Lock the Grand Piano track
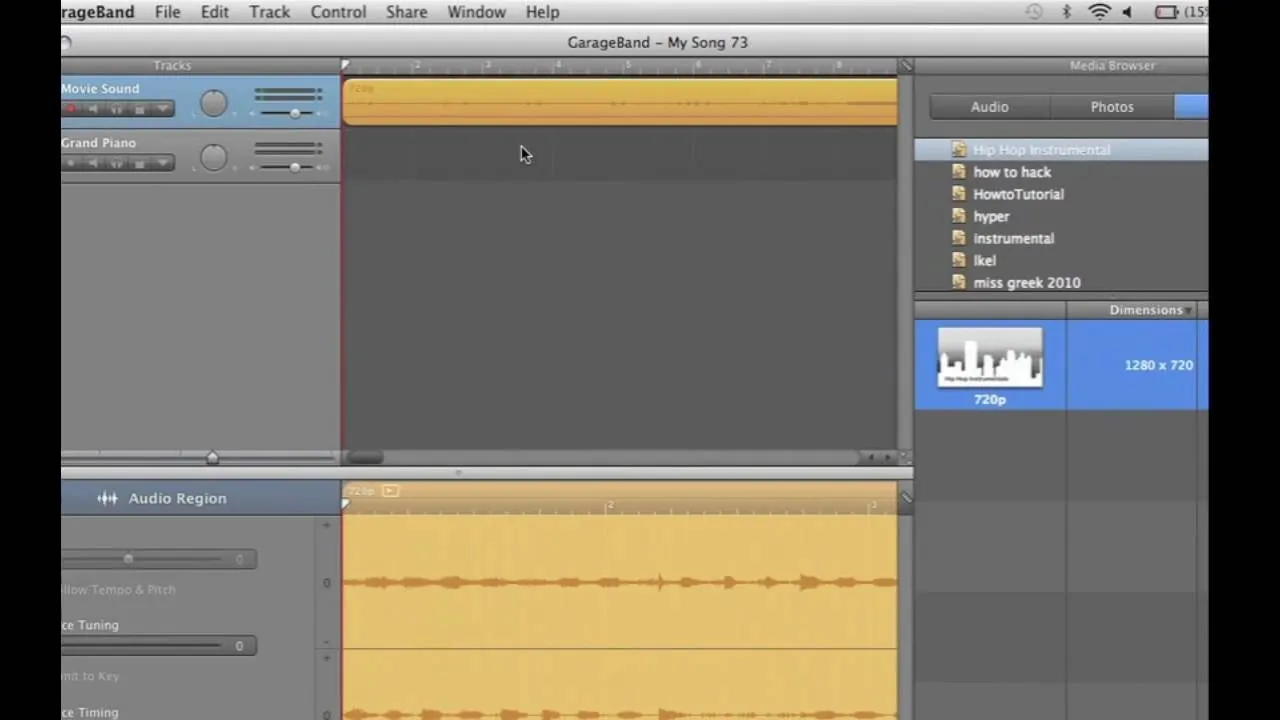The width and height of the screenshot is (1280, 720). point(140,163)
